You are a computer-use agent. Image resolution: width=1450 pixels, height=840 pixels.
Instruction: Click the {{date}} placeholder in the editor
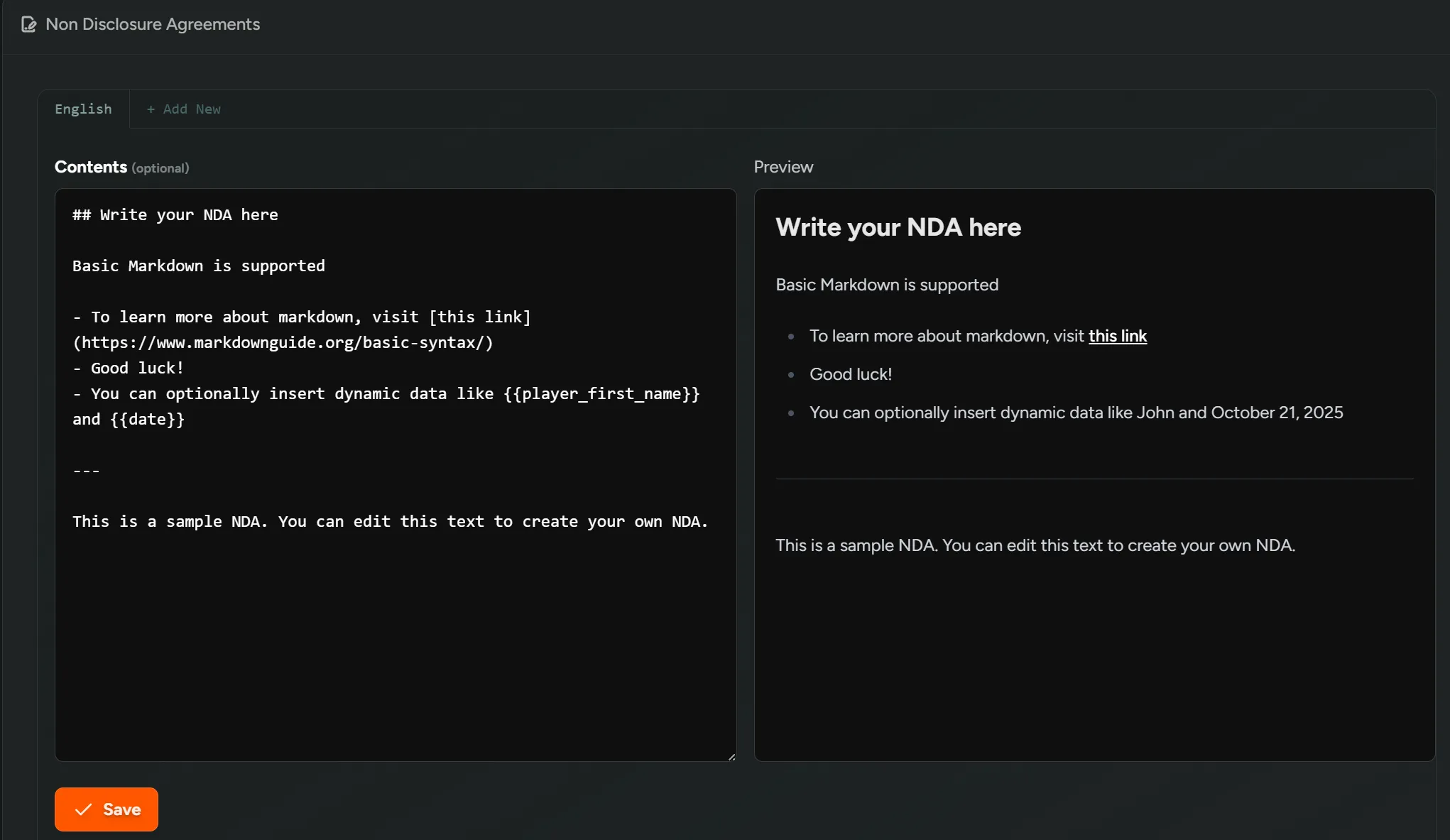146,419
